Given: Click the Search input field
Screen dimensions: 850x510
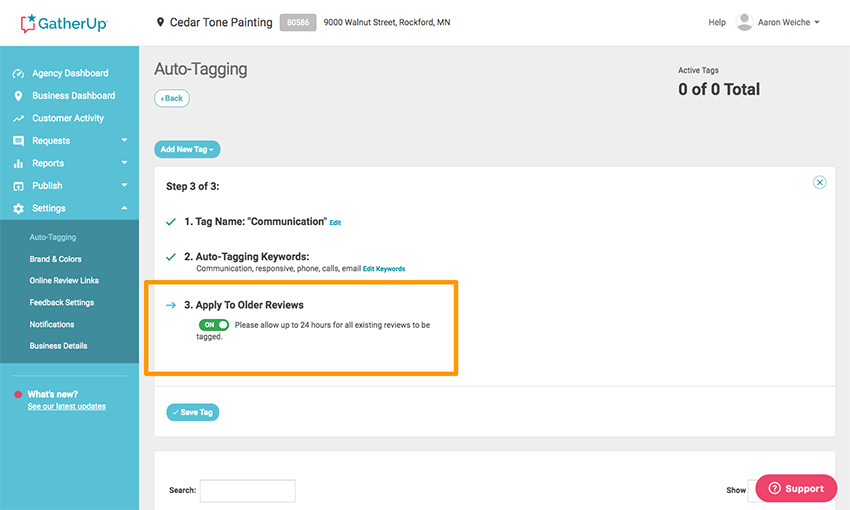Looking at the screenshot, I should (248, 490).
